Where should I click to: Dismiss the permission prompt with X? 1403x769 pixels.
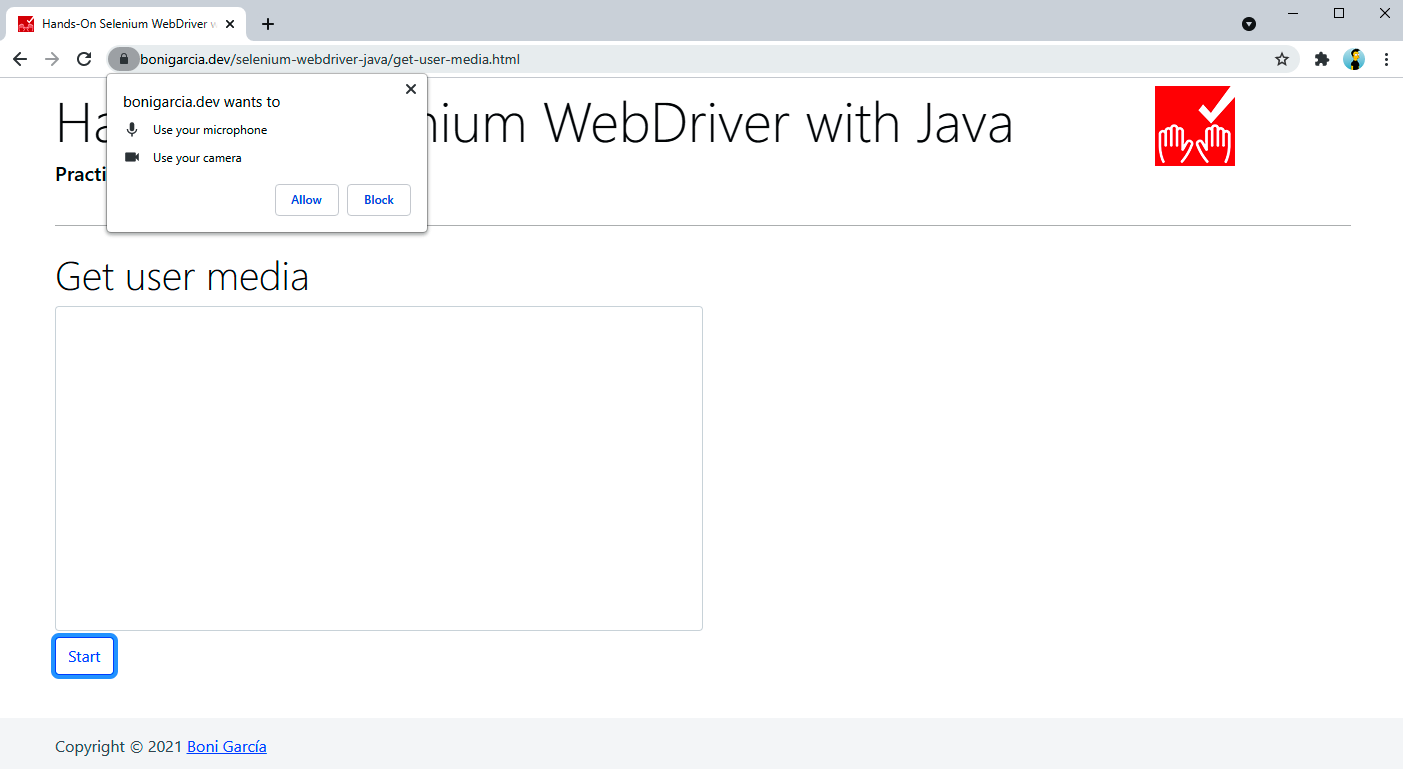pos(410,89)
